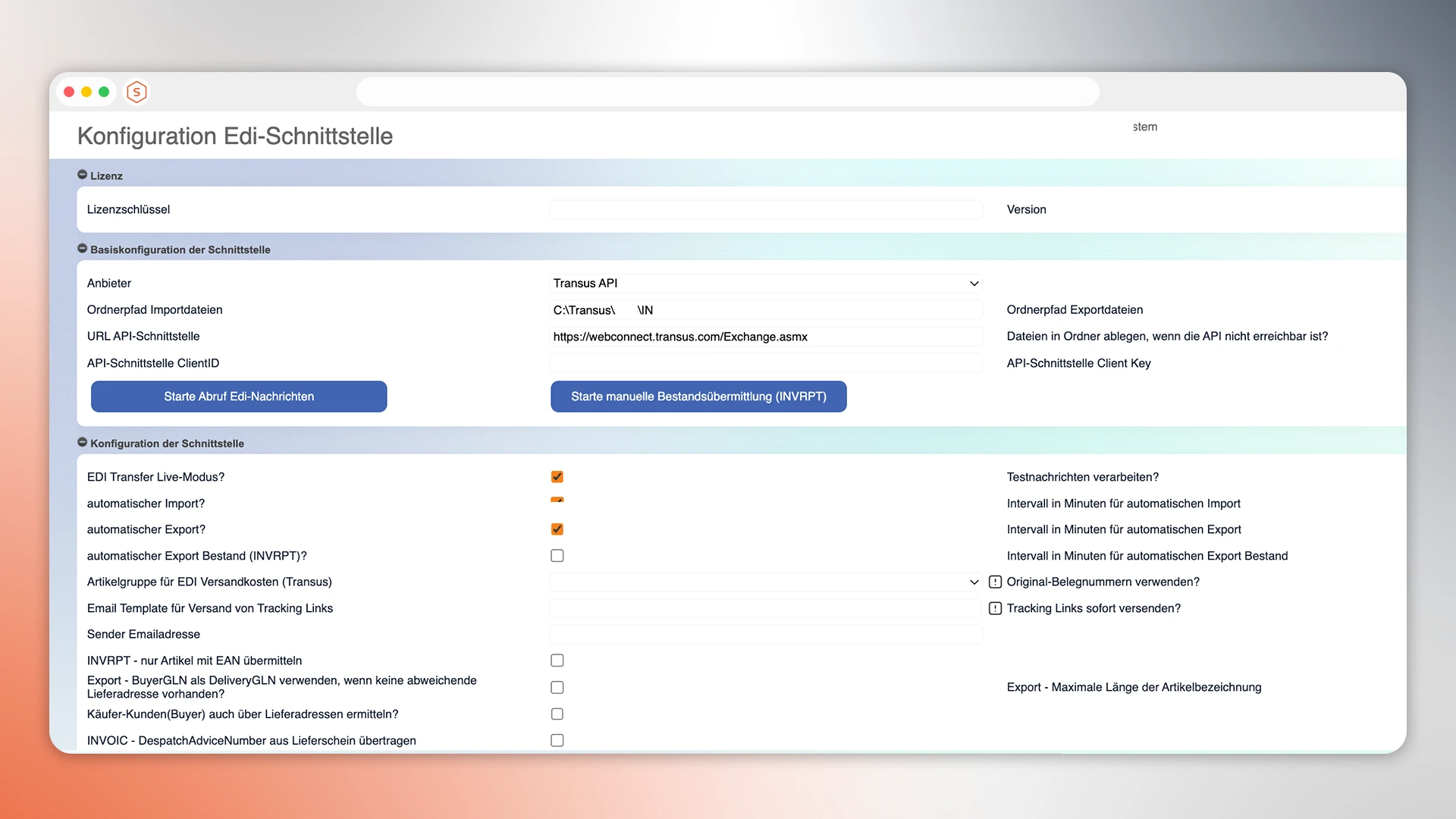Collapse the Konfiguration der Schnittstelle section
The width and height of the screenshot is (1456, 819).
[82, 443]
